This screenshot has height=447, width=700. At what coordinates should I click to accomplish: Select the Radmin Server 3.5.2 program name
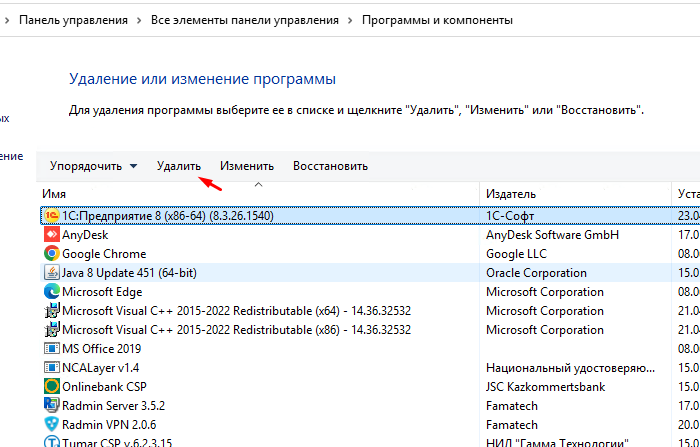click(x=113, y=405)
